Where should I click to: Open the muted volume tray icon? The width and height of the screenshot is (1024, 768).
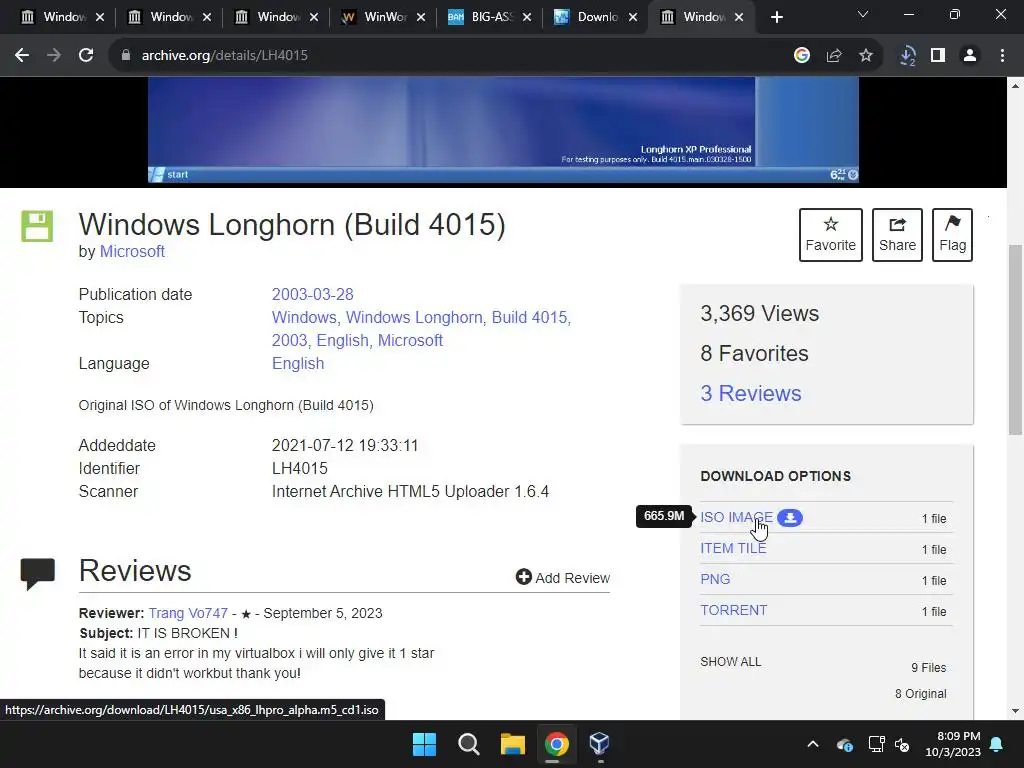click(902, 744)
